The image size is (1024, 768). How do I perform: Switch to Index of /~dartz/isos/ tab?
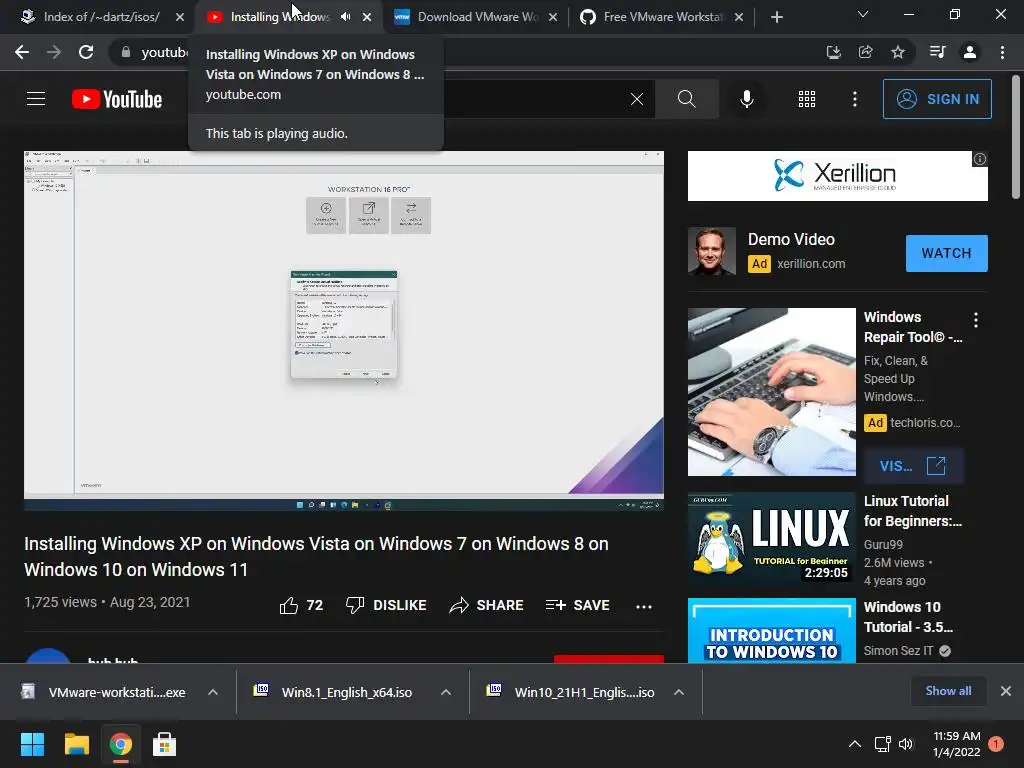101,17
